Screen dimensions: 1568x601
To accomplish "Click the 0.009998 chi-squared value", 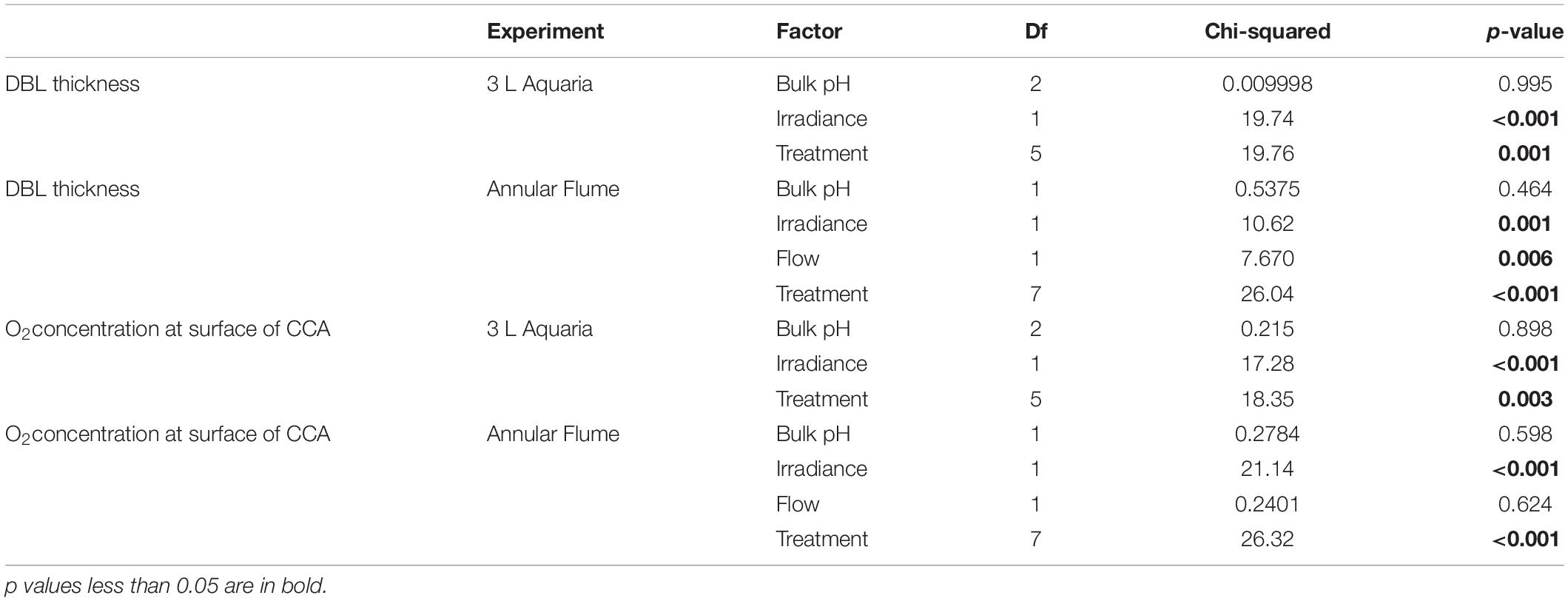I will (1267, 84).
